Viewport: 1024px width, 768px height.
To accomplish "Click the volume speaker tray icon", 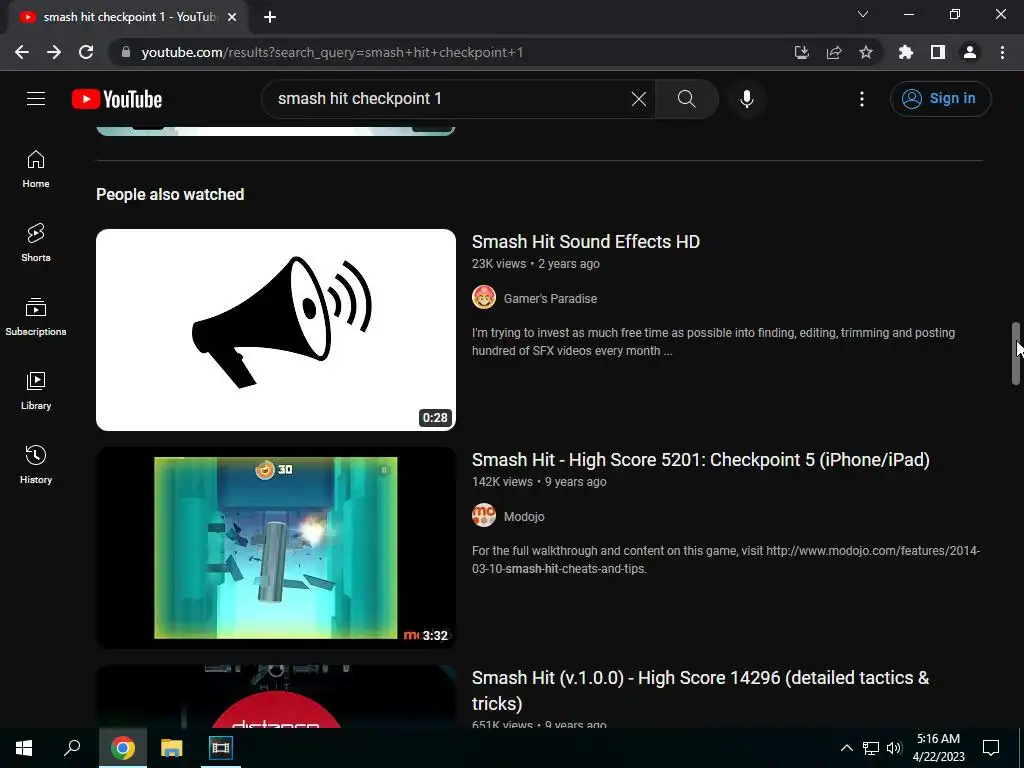I will point(894,748).
